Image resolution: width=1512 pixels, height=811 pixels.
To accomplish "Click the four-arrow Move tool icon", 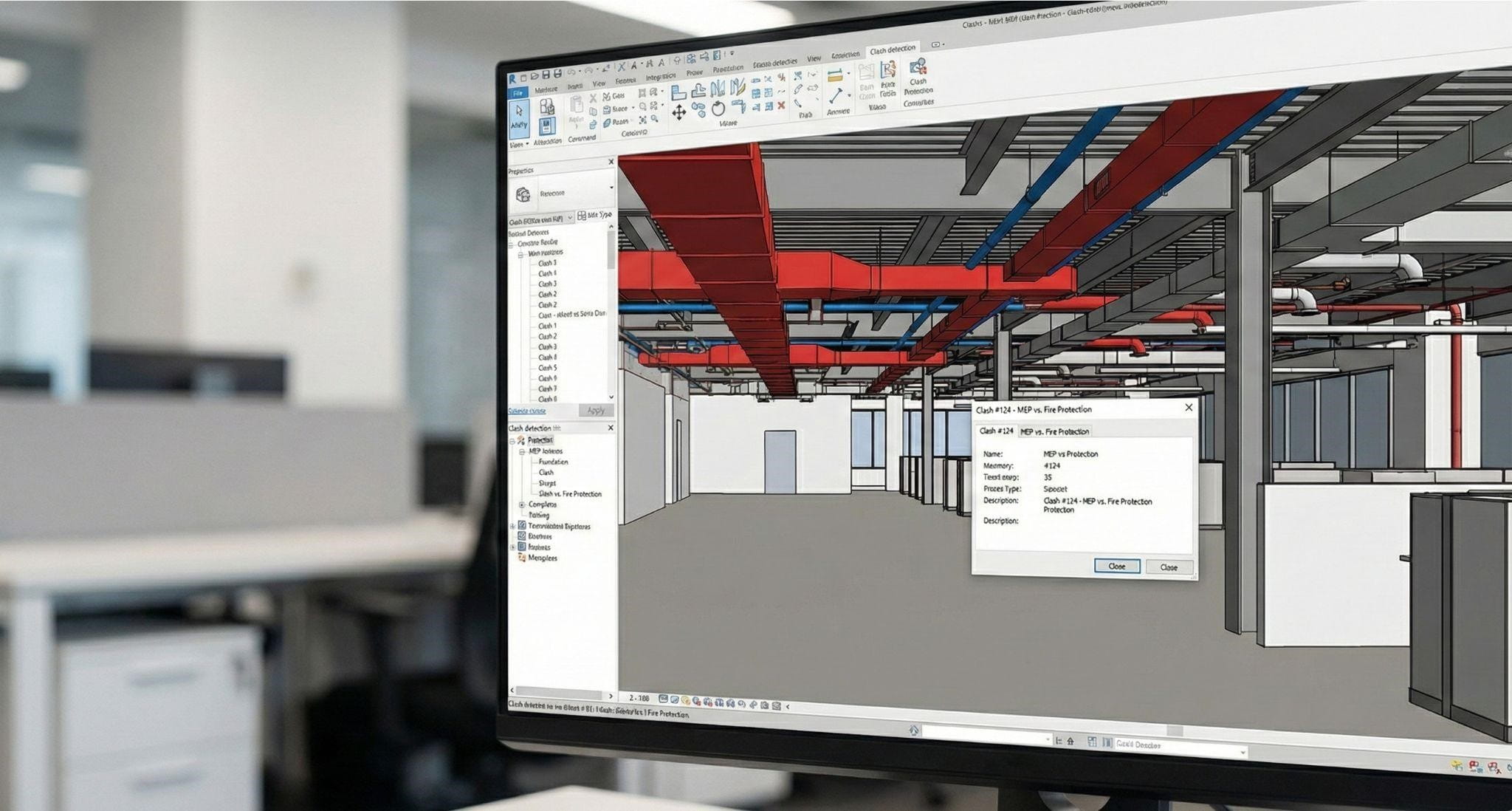I will (x=678, y=112).
